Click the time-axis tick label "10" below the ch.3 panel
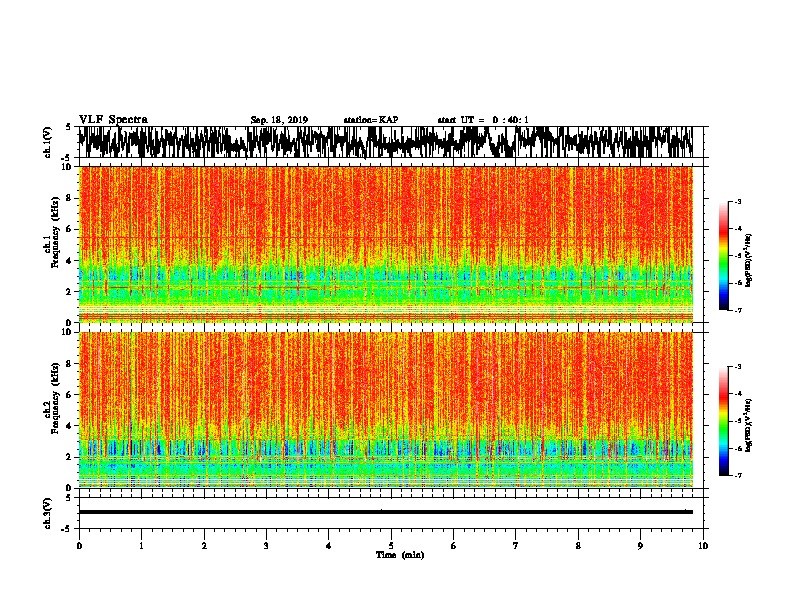This screenshot has width=792, height=612. 703,546
